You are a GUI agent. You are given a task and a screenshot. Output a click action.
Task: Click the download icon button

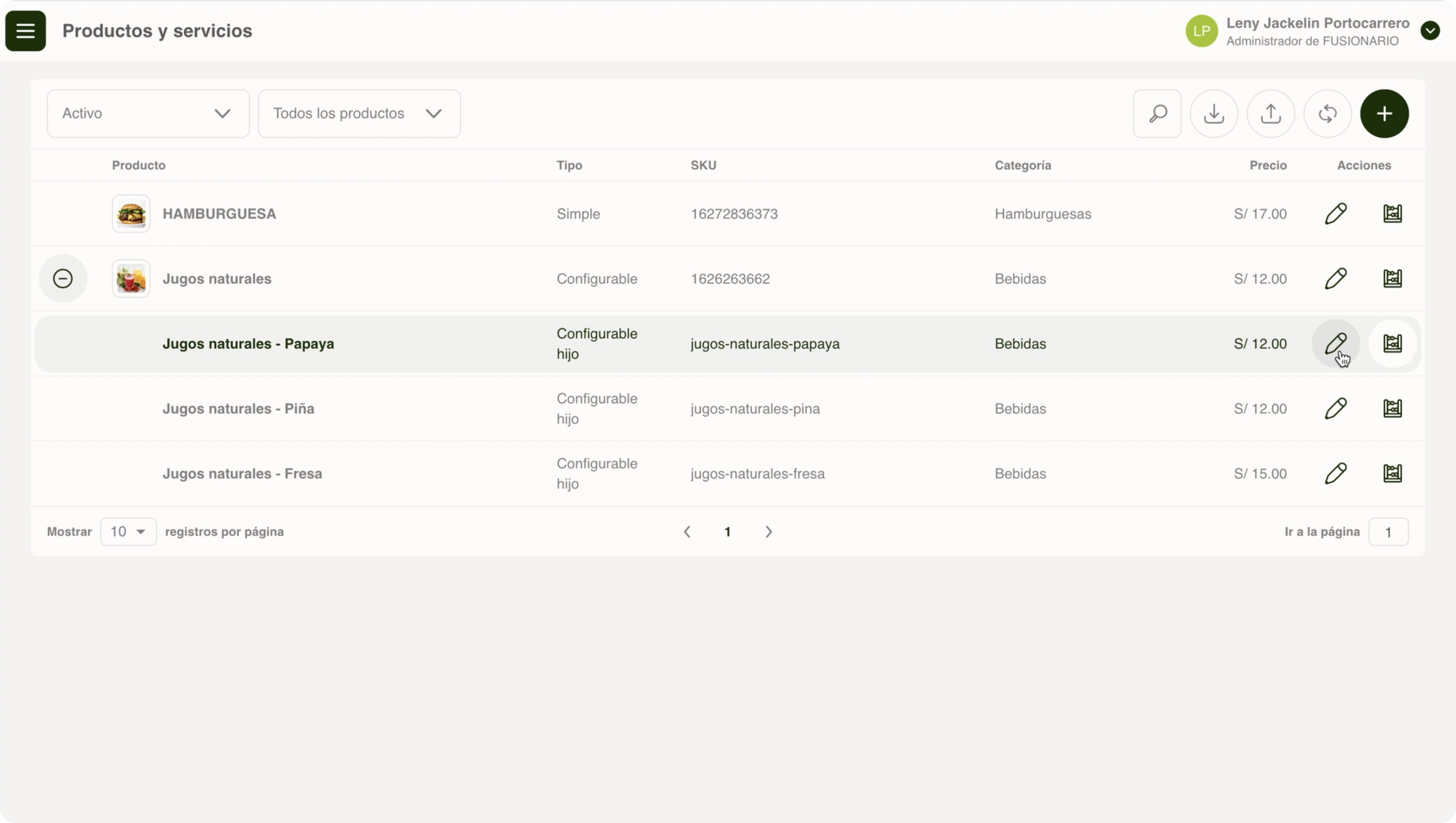[x=1213, y=114]
